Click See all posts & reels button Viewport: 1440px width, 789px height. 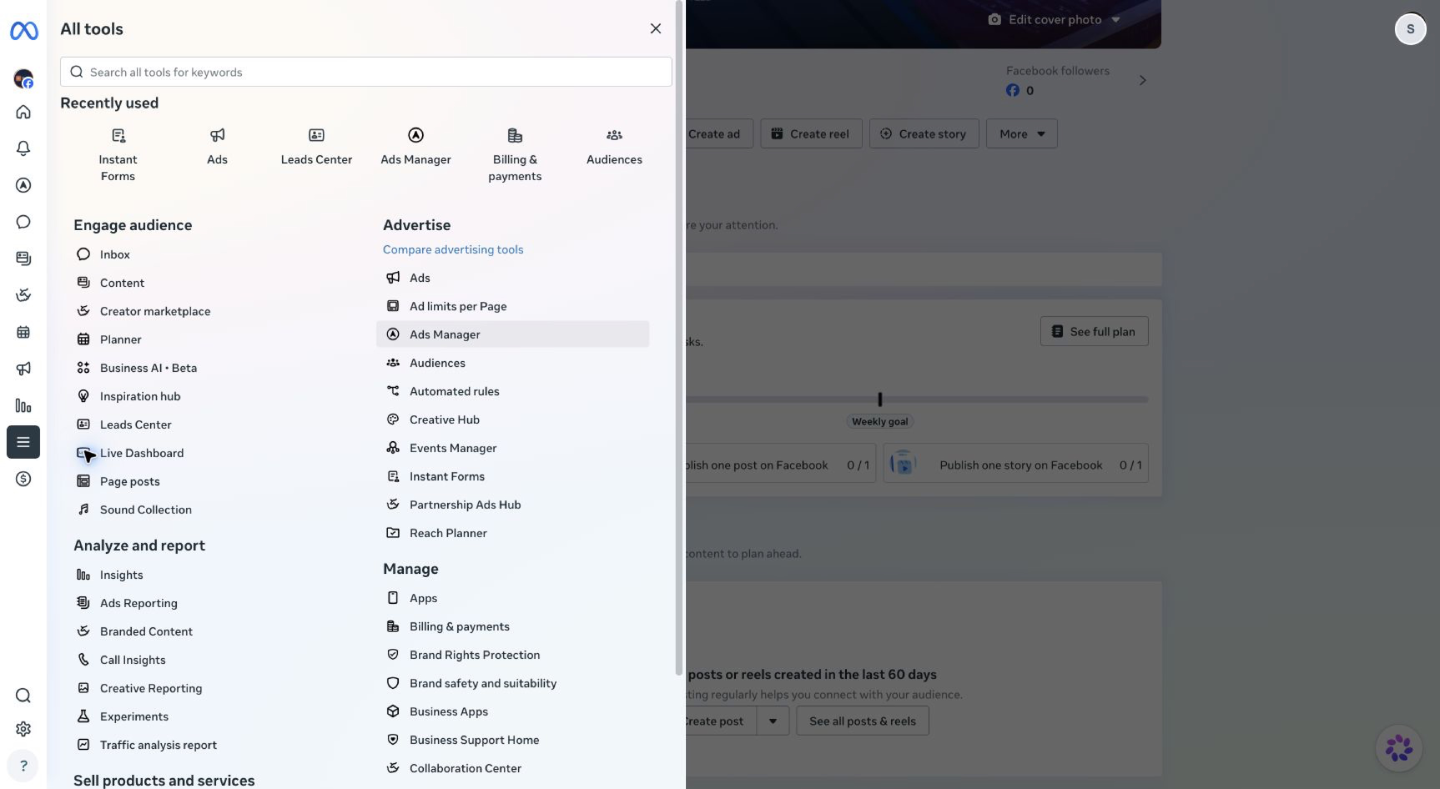click(862, 721)
